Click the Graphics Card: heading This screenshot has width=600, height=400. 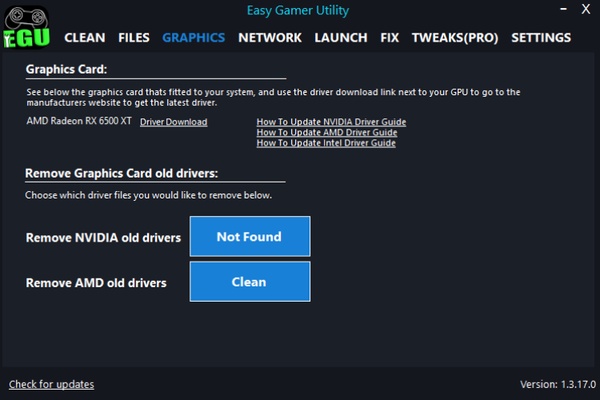click(x=66, y=69)
